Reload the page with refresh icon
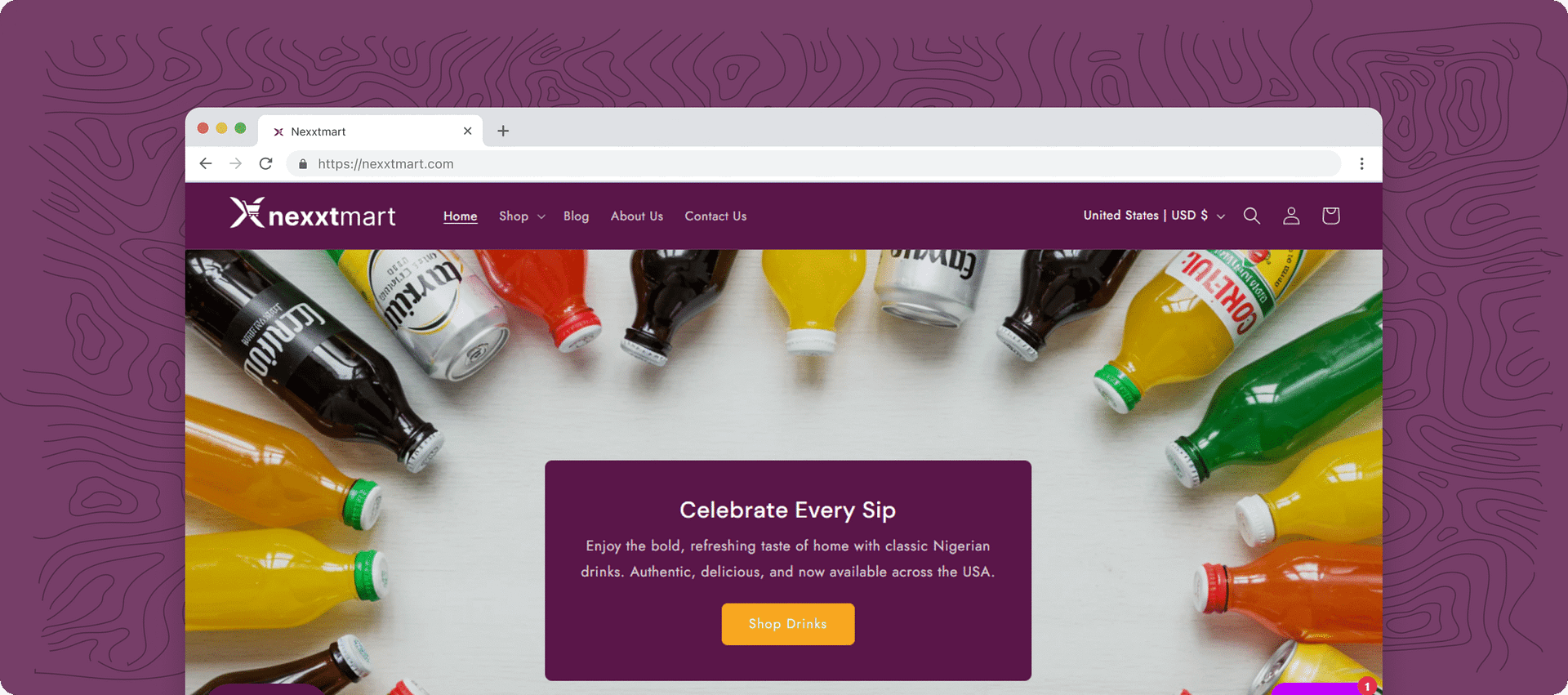Viewport: 1568px width, 695px height. pos(265,163)
